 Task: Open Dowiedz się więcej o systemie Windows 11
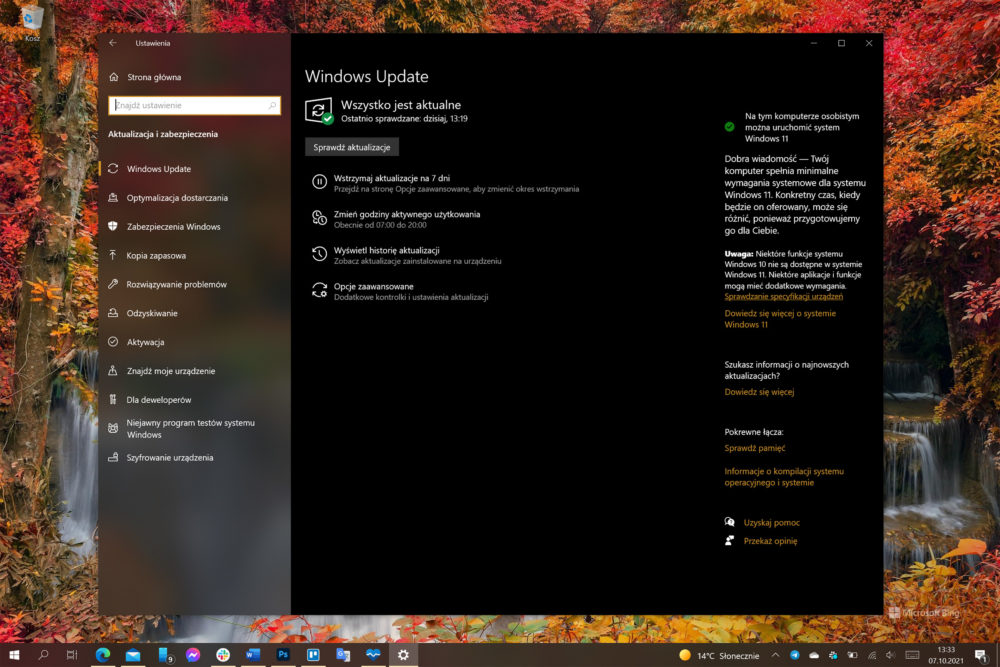point(779,319)
